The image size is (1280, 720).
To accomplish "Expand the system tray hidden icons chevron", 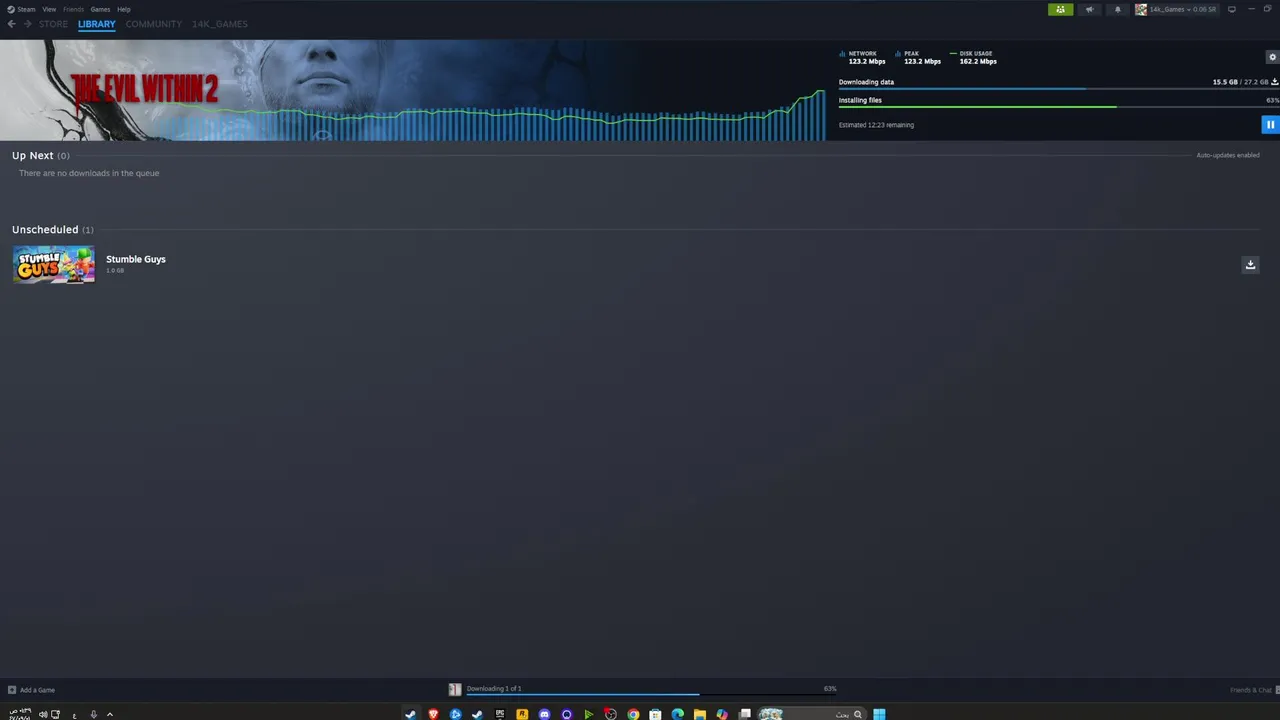I will (110, 714).
